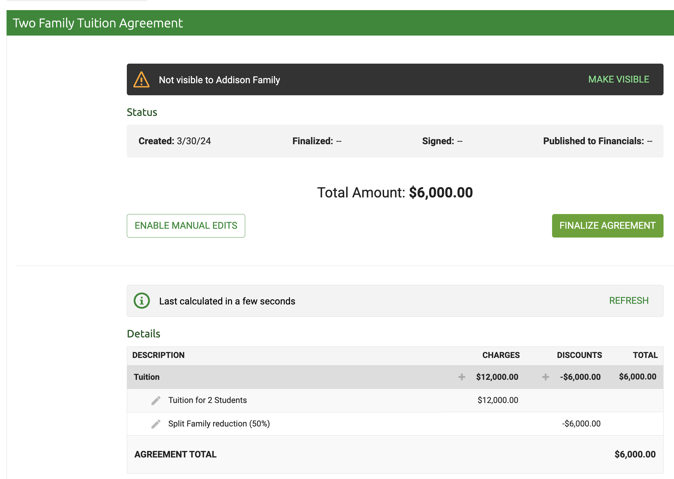Image resolution: width=674 pixels, height=479 pixels.
Task: Click the 'Last calculated in a few seconds' text
Action: 227,301
